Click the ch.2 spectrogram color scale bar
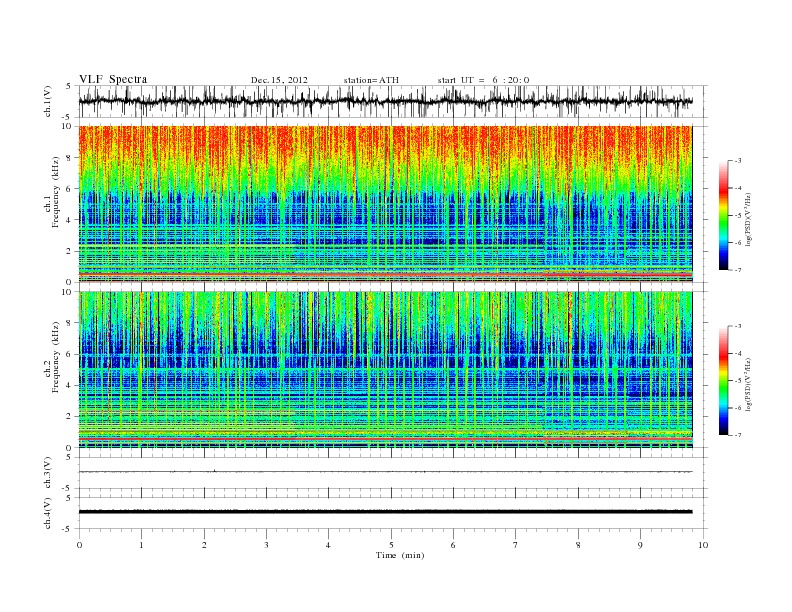The width and height of the screenshot is (792, 612). point(723,380)
